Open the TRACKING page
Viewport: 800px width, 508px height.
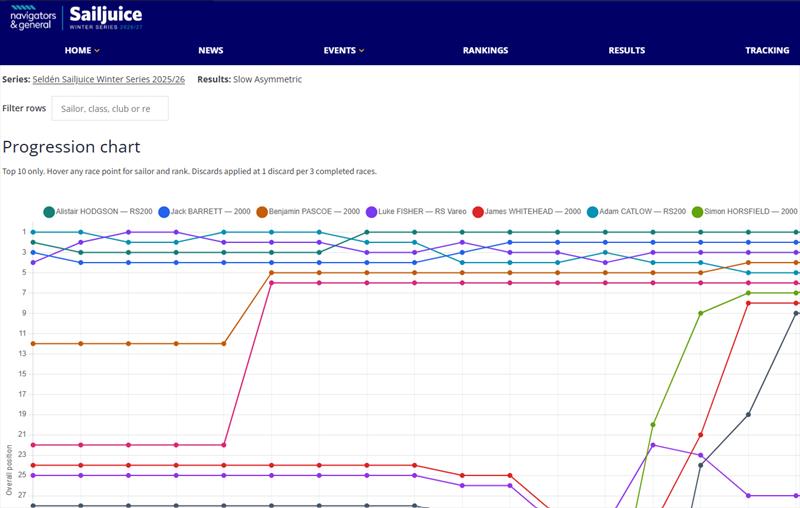[767, 50]
